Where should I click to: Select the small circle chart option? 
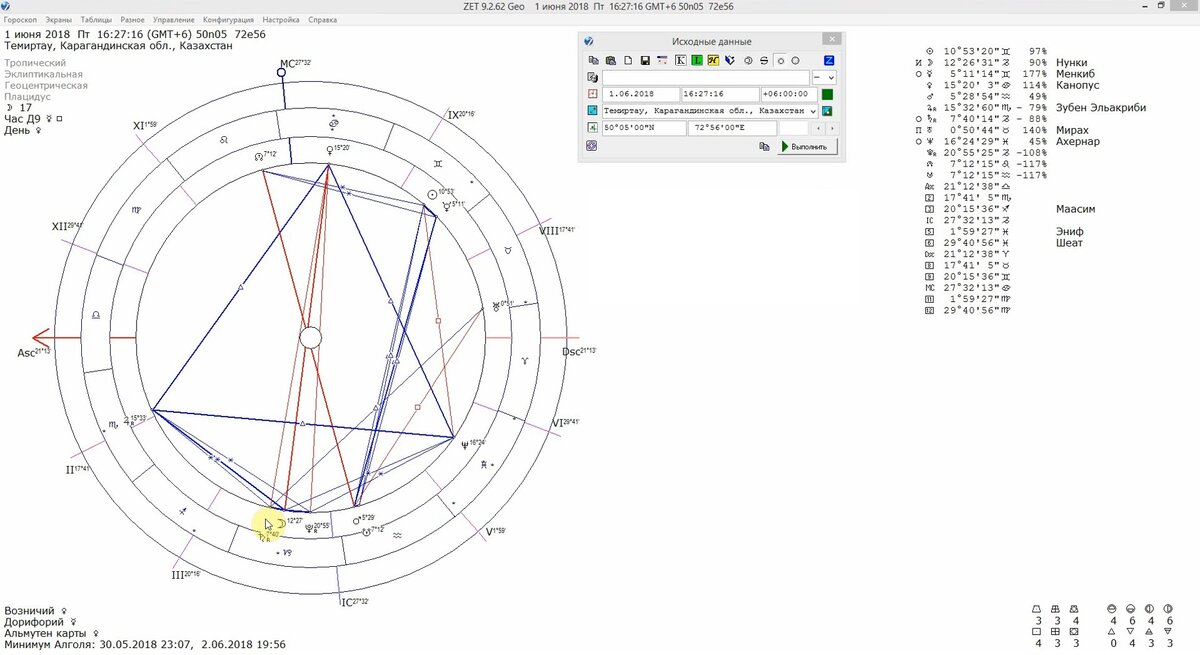click(780, 61)
